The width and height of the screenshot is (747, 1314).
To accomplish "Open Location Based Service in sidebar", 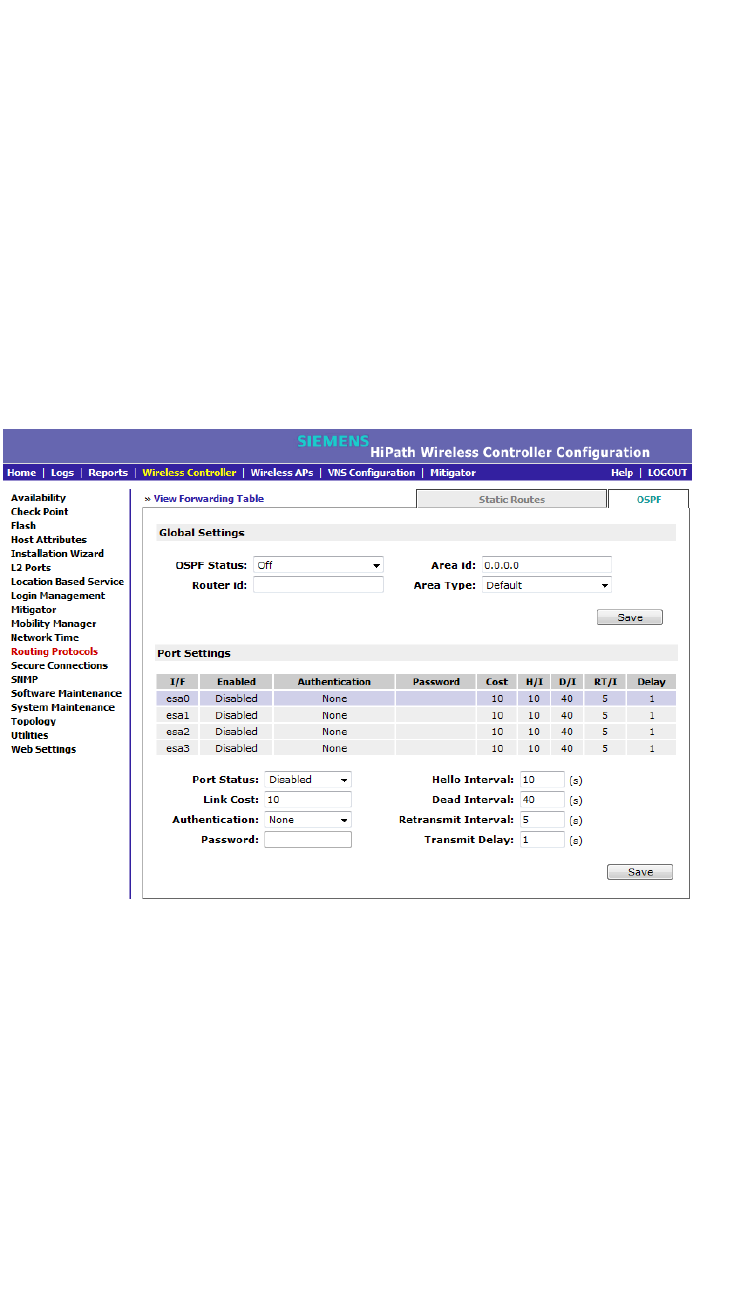I will [x=67, y=581].
